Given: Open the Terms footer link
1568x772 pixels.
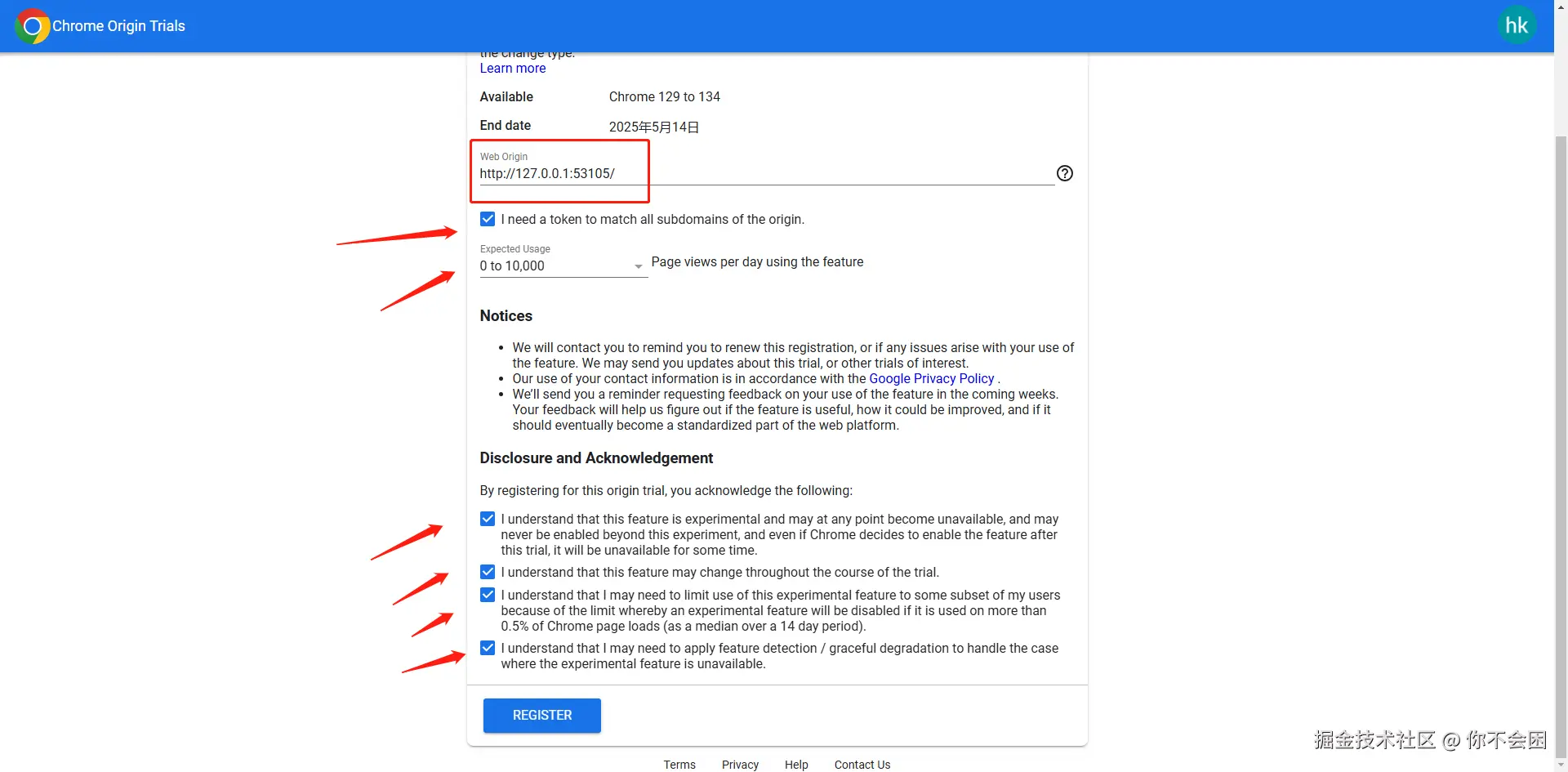Looking at the screenshot, I should [x=679, y=765].
